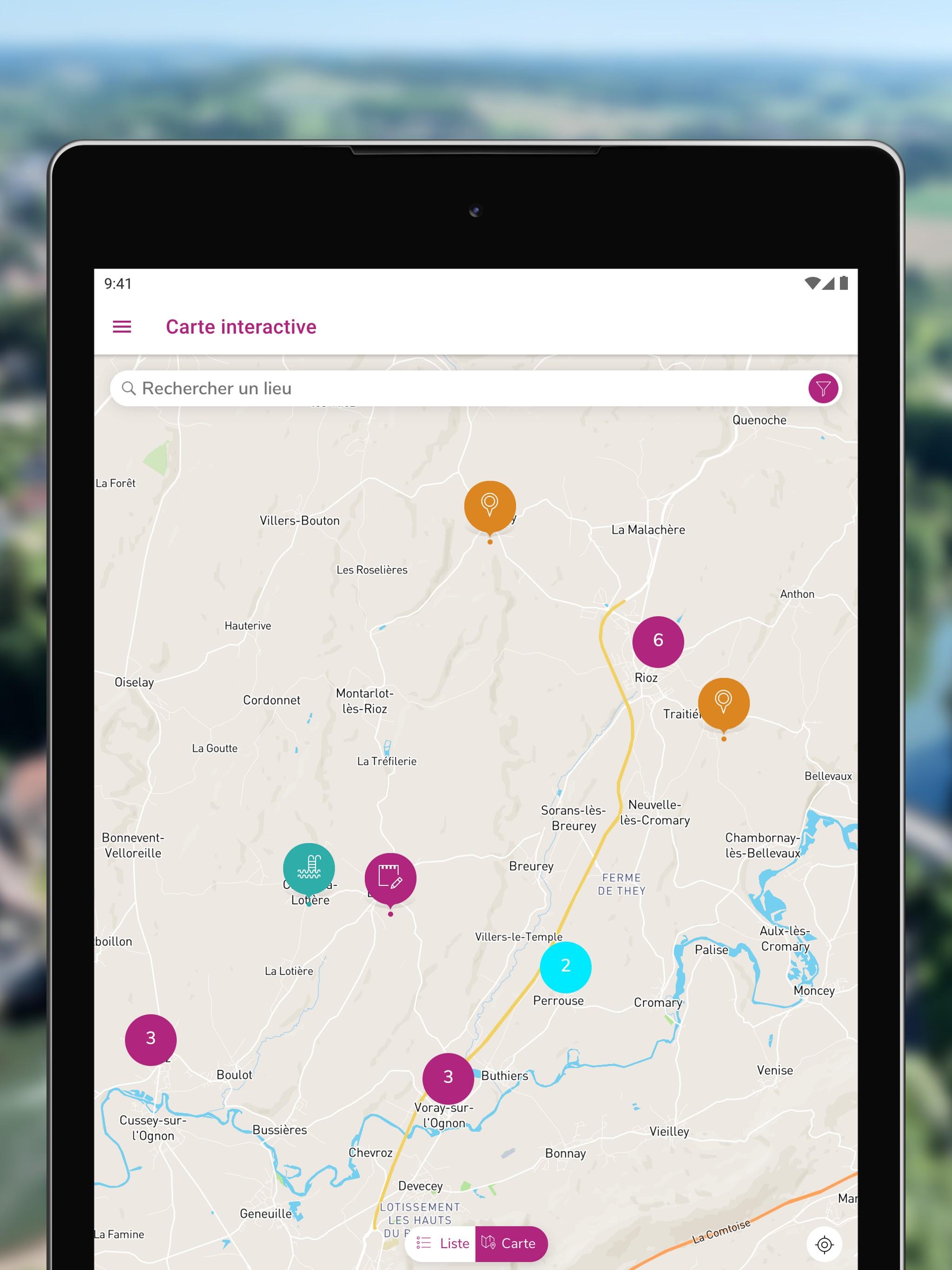Tap the 'Chambornay-lès-Bellevaux' map label

pos(762,845)
